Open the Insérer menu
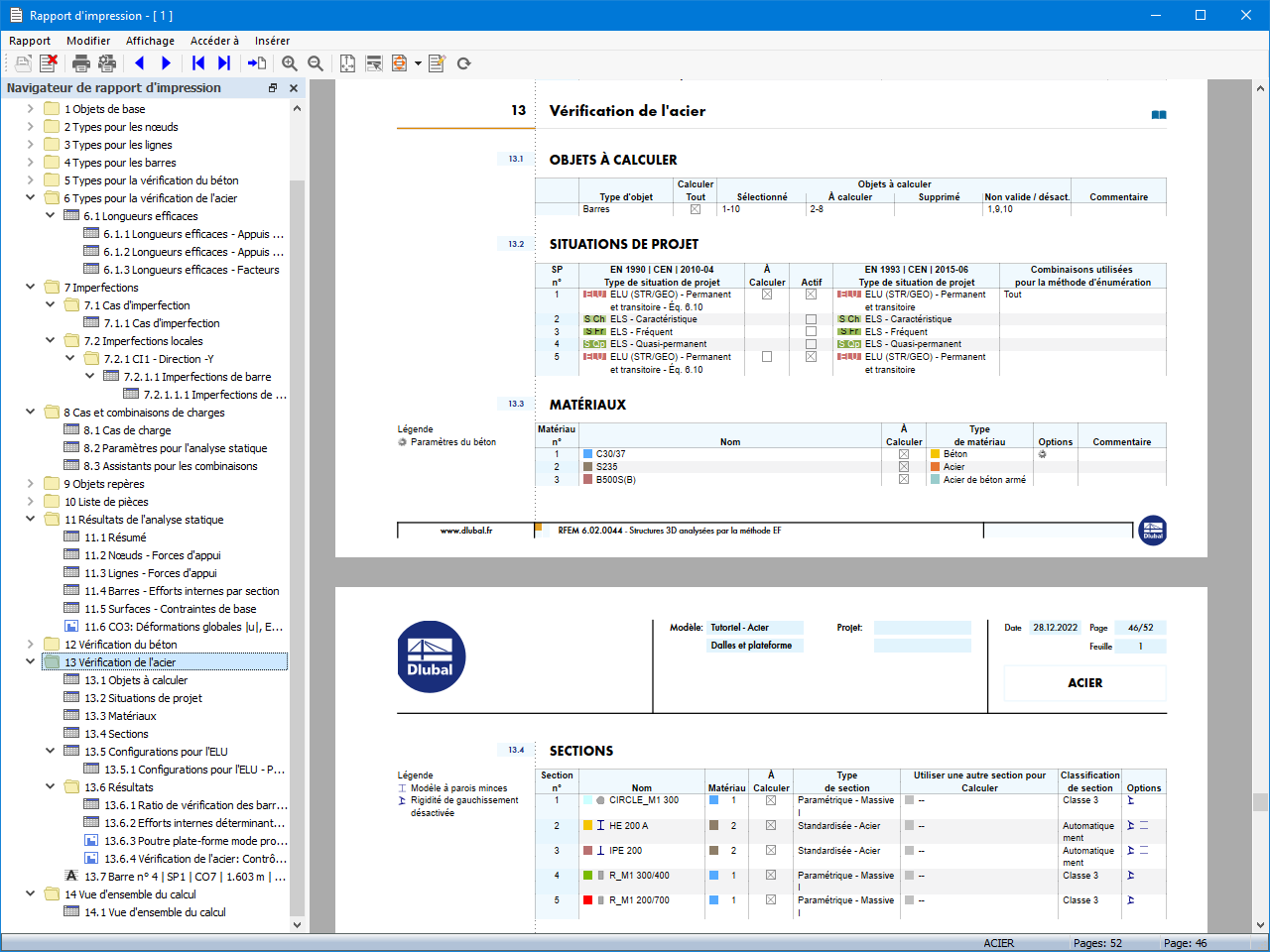Image resolution: width=1270 pixels, height=952 pixels. coord(272,41)
